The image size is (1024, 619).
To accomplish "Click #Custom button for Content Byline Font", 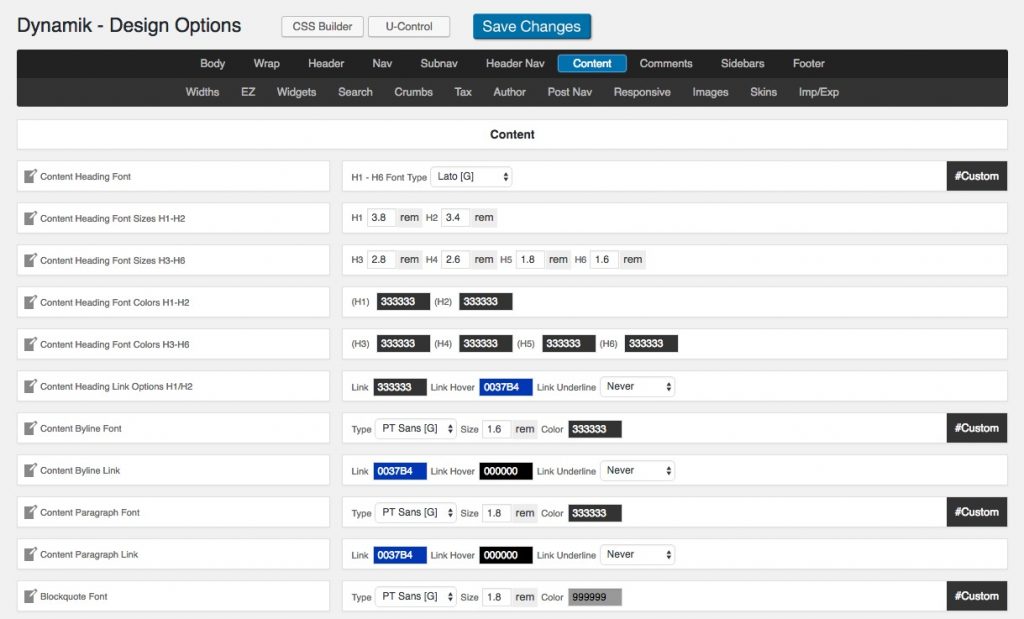I will click(976, 428).
